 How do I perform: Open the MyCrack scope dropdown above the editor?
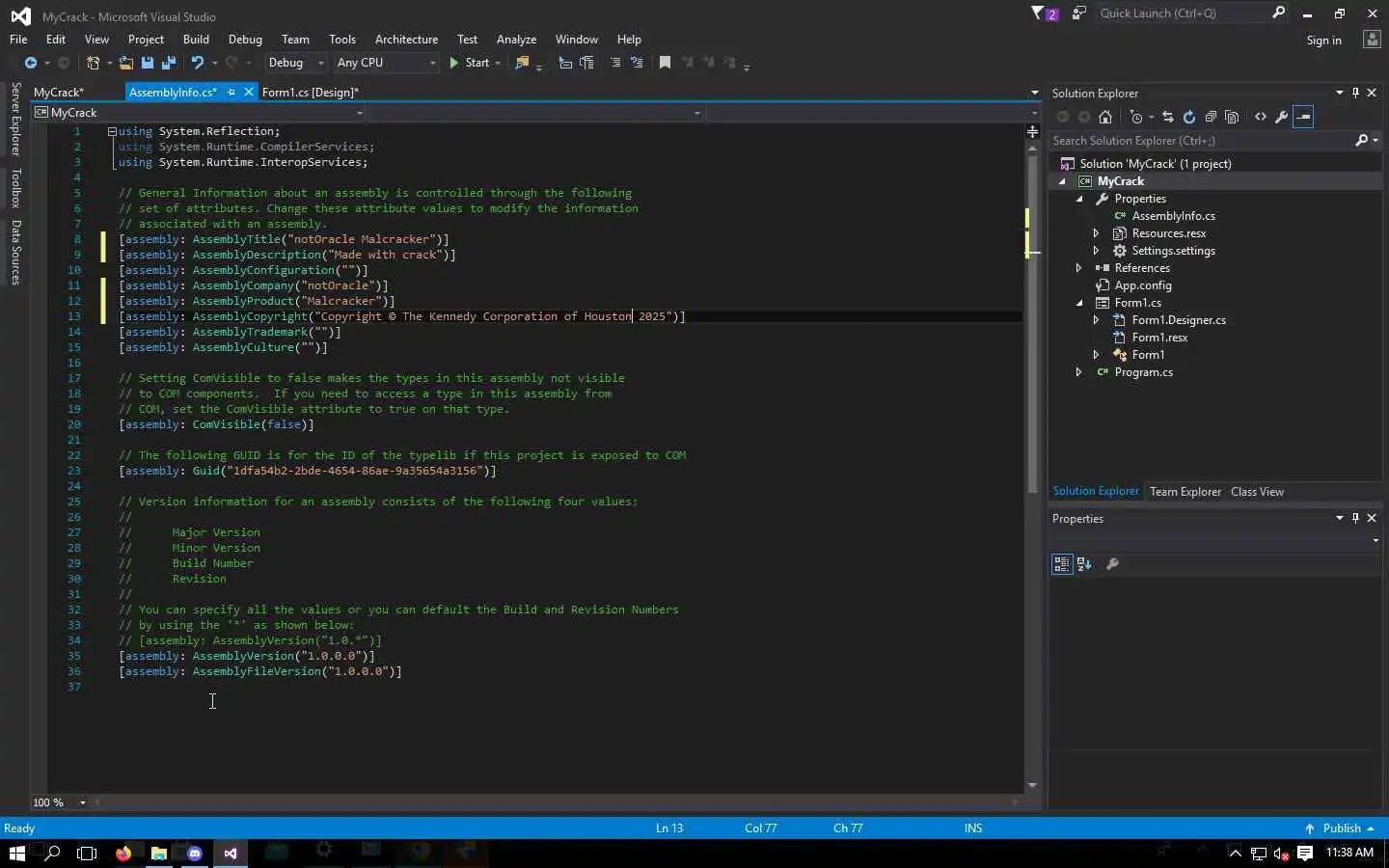click(x=199, y=113)
